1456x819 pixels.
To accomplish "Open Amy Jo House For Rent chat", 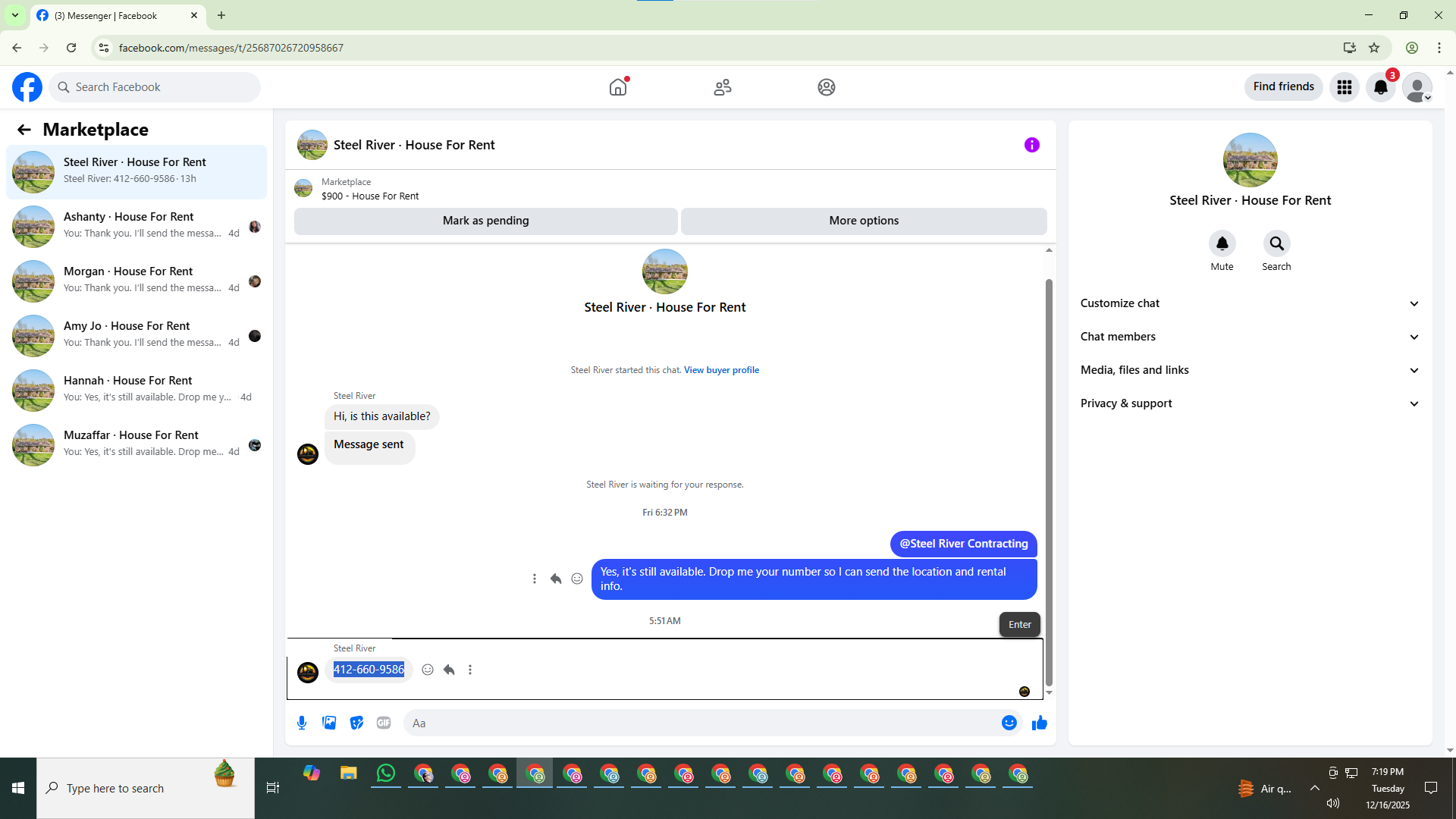I will point(136,336).
